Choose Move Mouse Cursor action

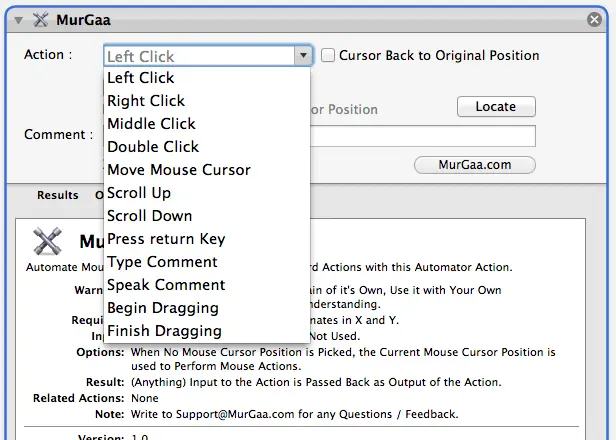[179, 170]
